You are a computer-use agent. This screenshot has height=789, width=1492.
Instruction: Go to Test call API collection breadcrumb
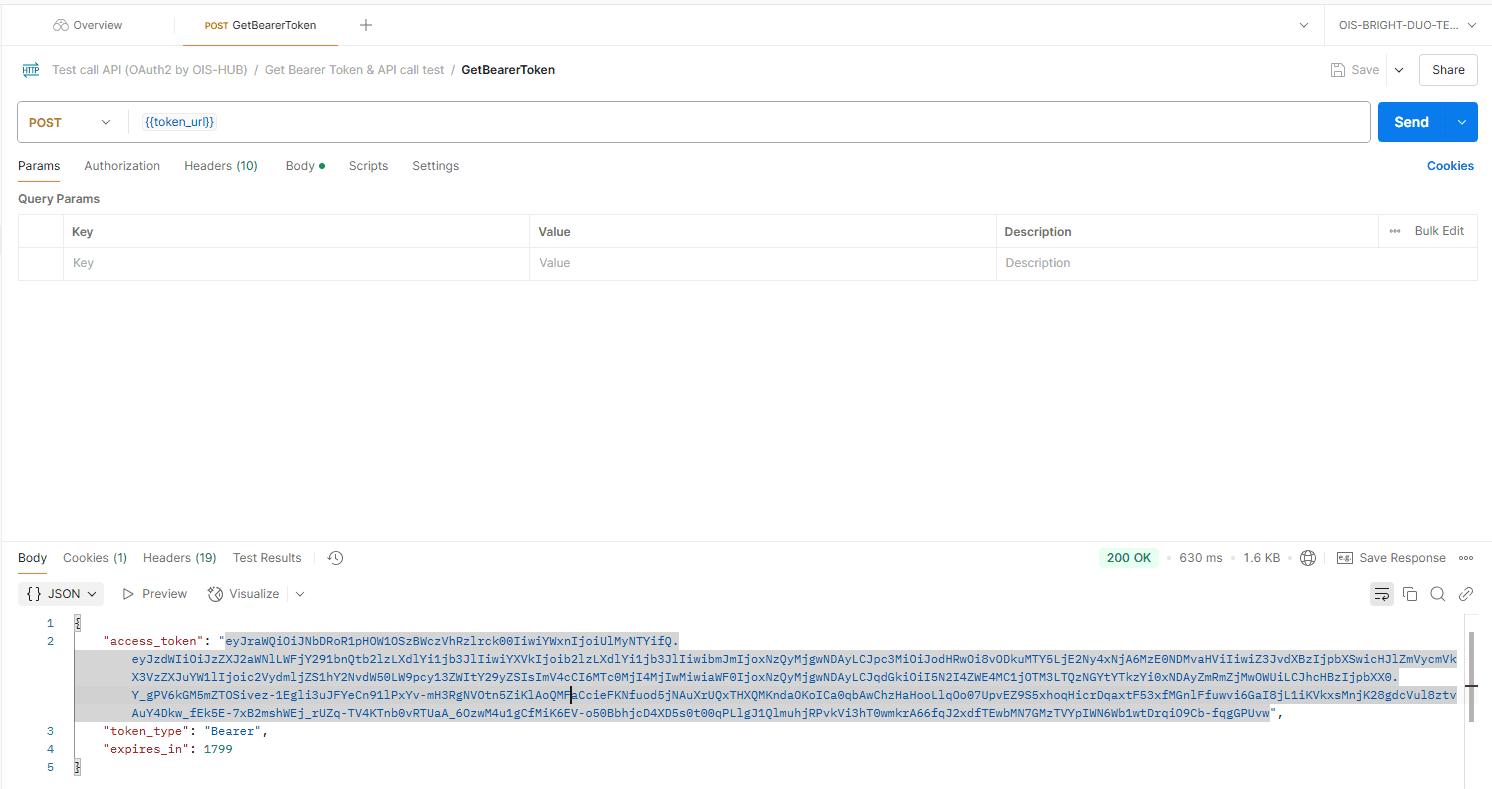coord(150,70)
